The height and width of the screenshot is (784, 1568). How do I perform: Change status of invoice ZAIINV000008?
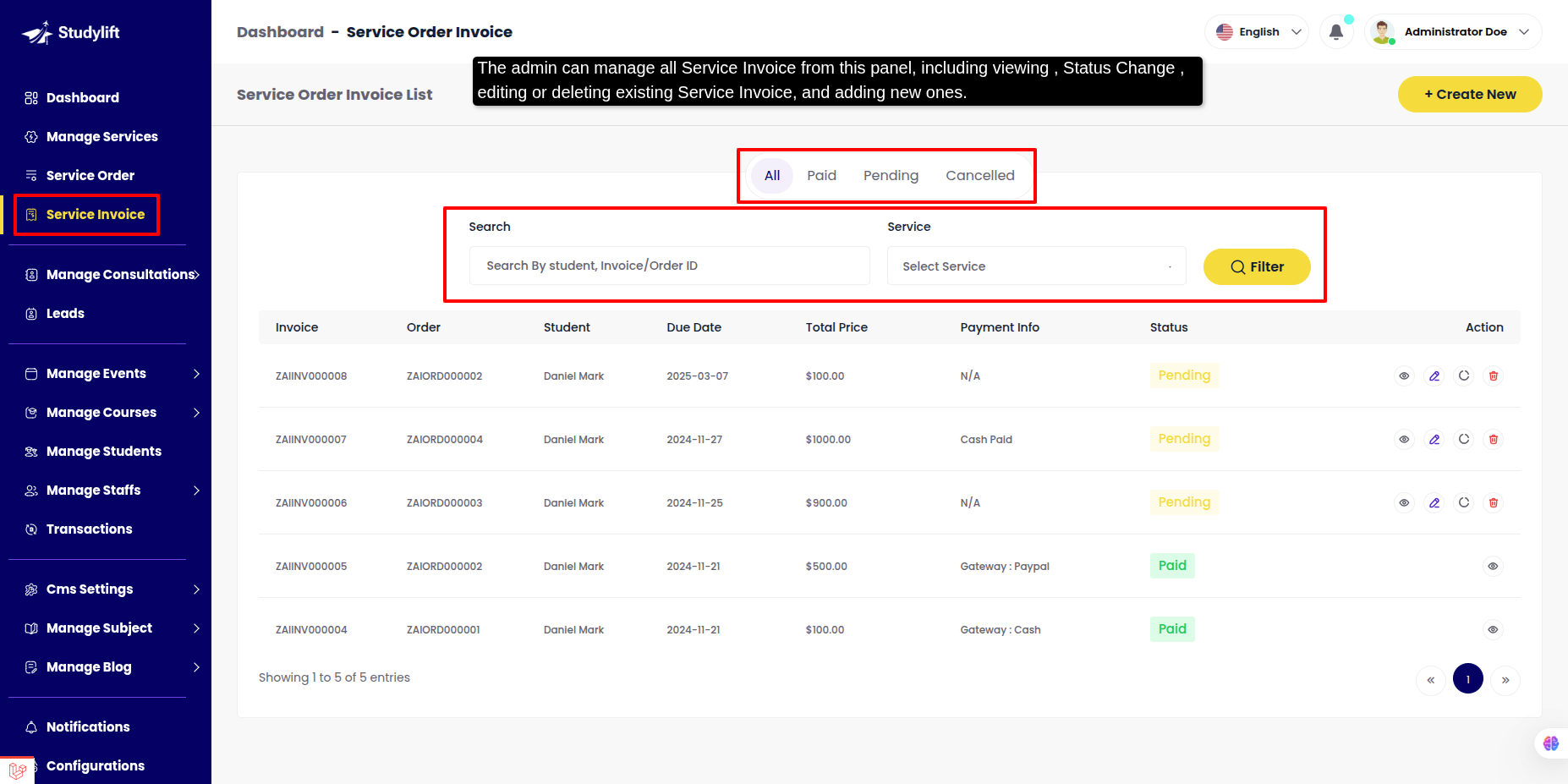(x=1464, y=376)
